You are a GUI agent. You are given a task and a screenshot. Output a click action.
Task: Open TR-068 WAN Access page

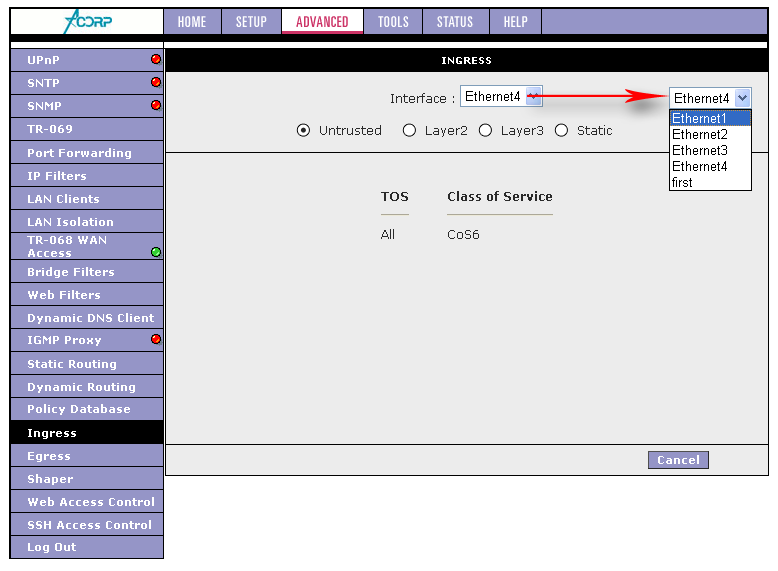pos(87,246)
